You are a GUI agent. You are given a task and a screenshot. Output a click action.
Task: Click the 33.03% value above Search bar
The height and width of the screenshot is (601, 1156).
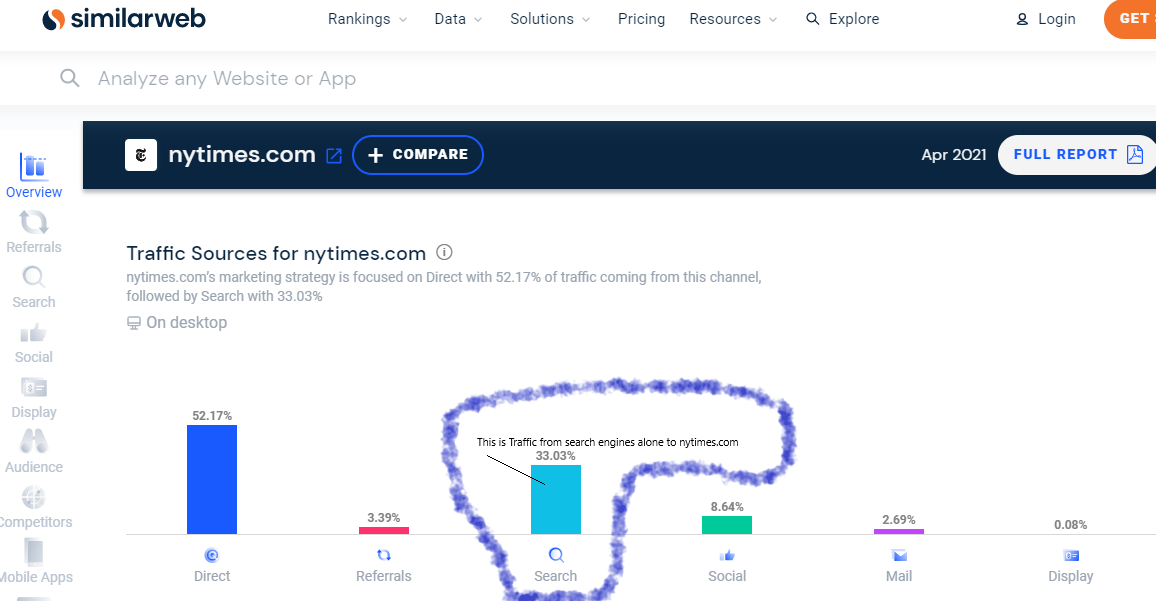(556, 456)
